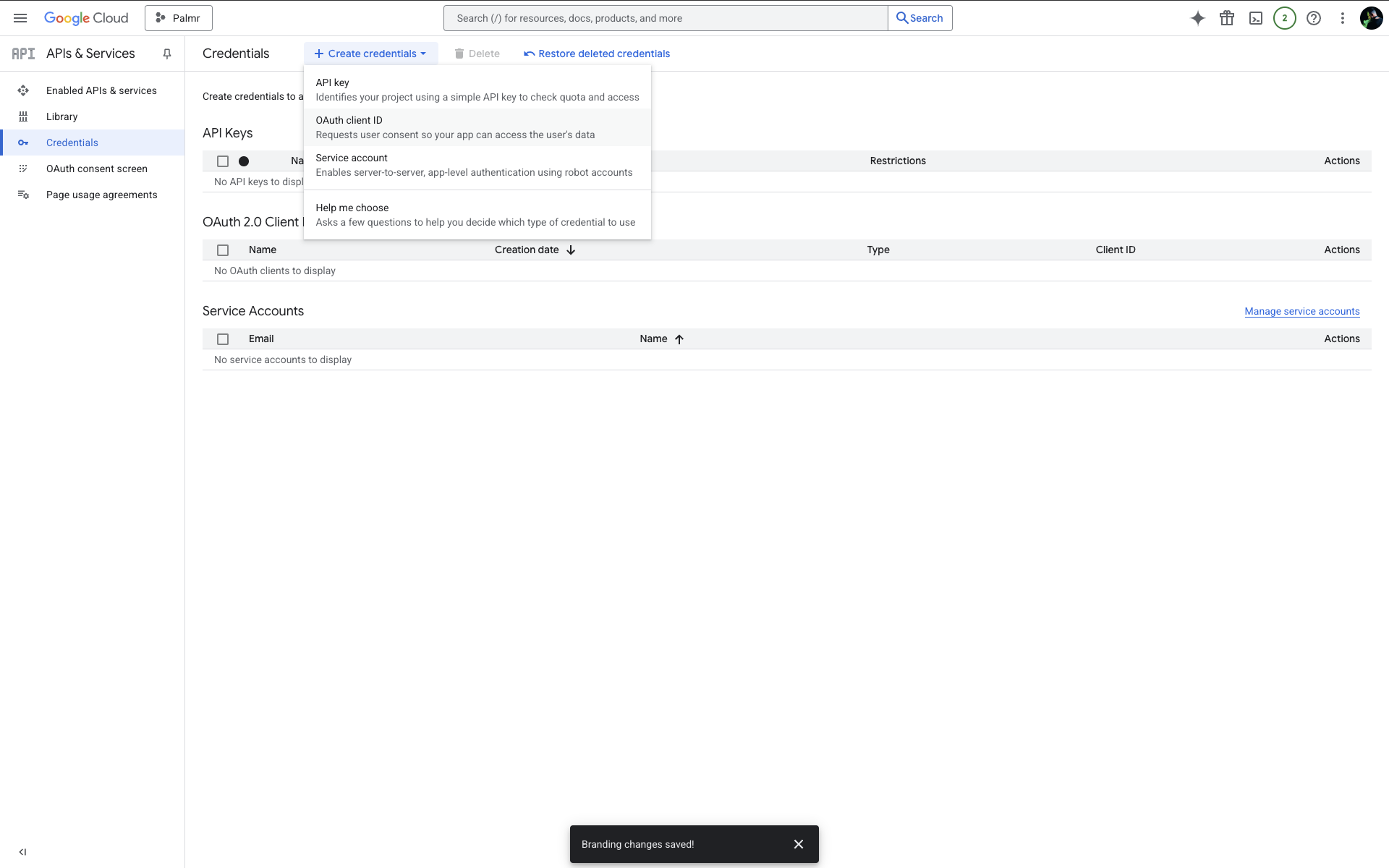Toggle the Create credentials dropdown
Screen dimensions: 1389x868
coord(370,54)
